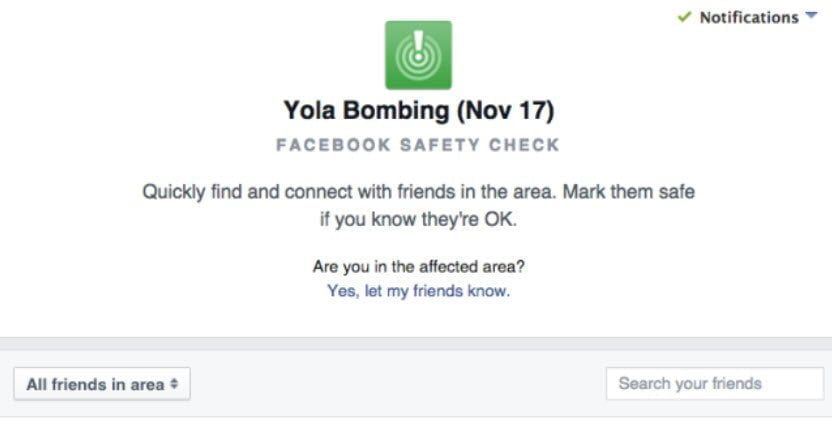Click up-down arrows on friends filter
832x422 pixels.
point(174,384)
